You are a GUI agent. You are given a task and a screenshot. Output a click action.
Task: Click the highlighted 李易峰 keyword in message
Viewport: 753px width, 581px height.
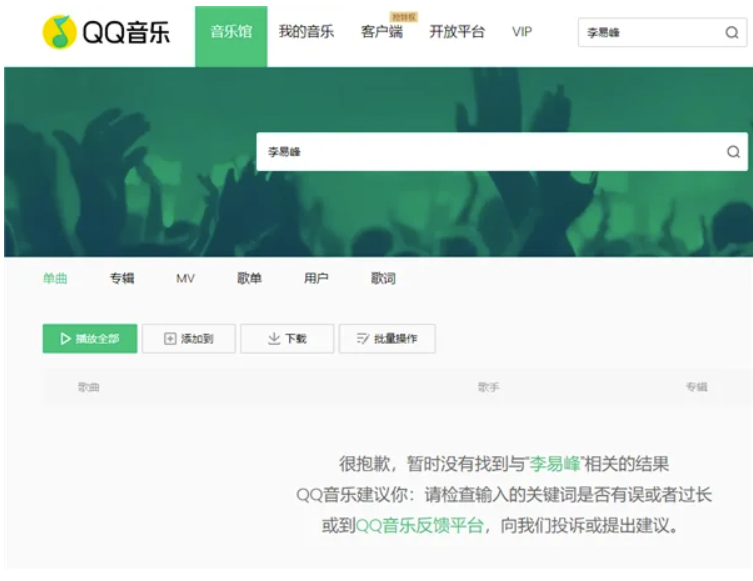click(x=555, y=464)
